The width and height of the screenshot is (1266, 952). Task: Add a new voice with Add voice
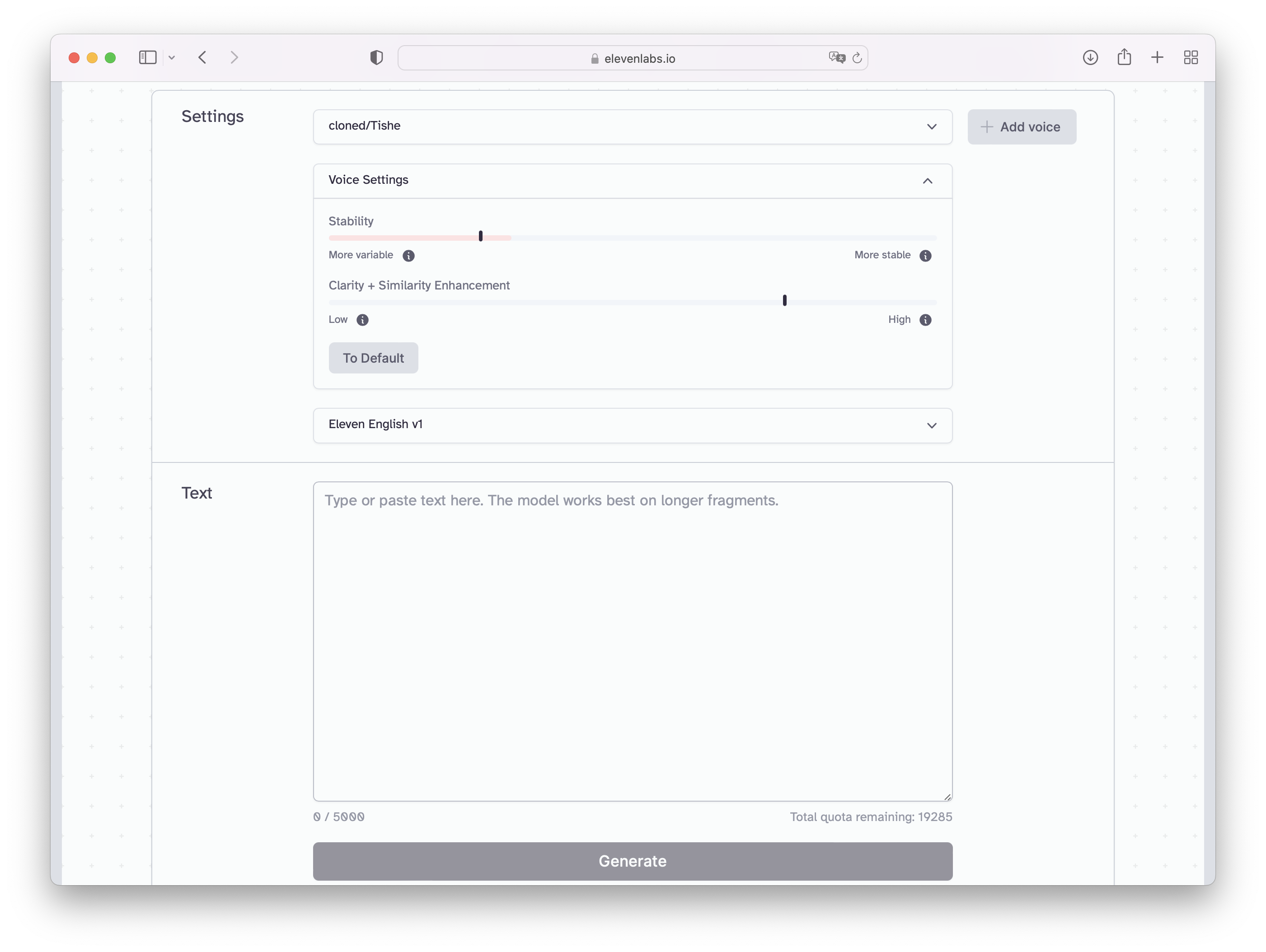tap(1022, 127)
